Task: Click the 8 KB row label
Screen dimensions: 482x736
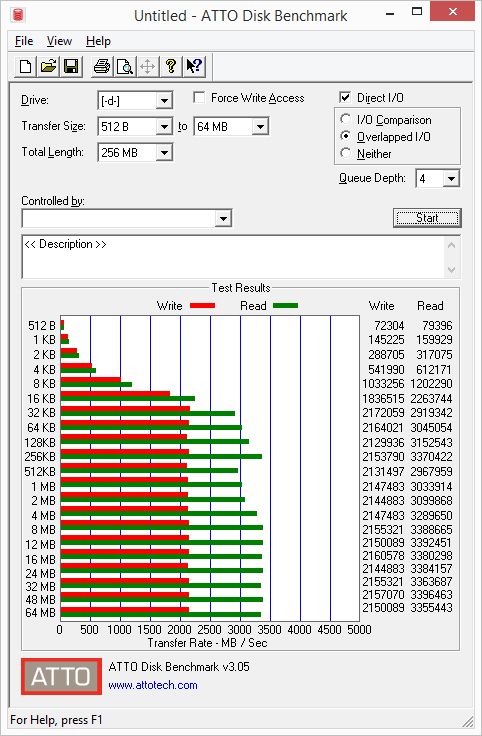Action: [44, 384]
